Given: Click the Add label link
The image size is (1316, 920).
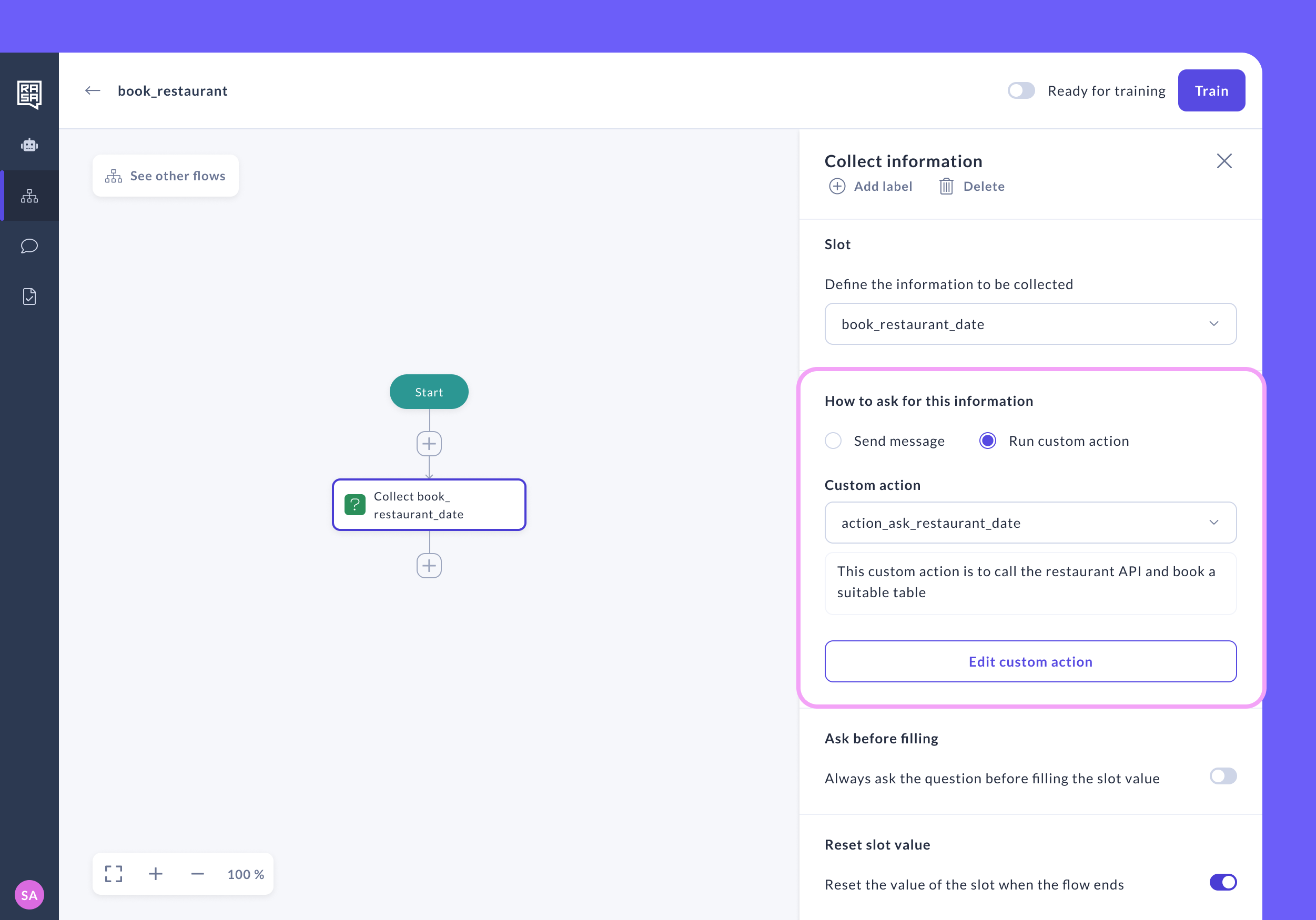Looking at the screenshot, I should pos(883,186).
